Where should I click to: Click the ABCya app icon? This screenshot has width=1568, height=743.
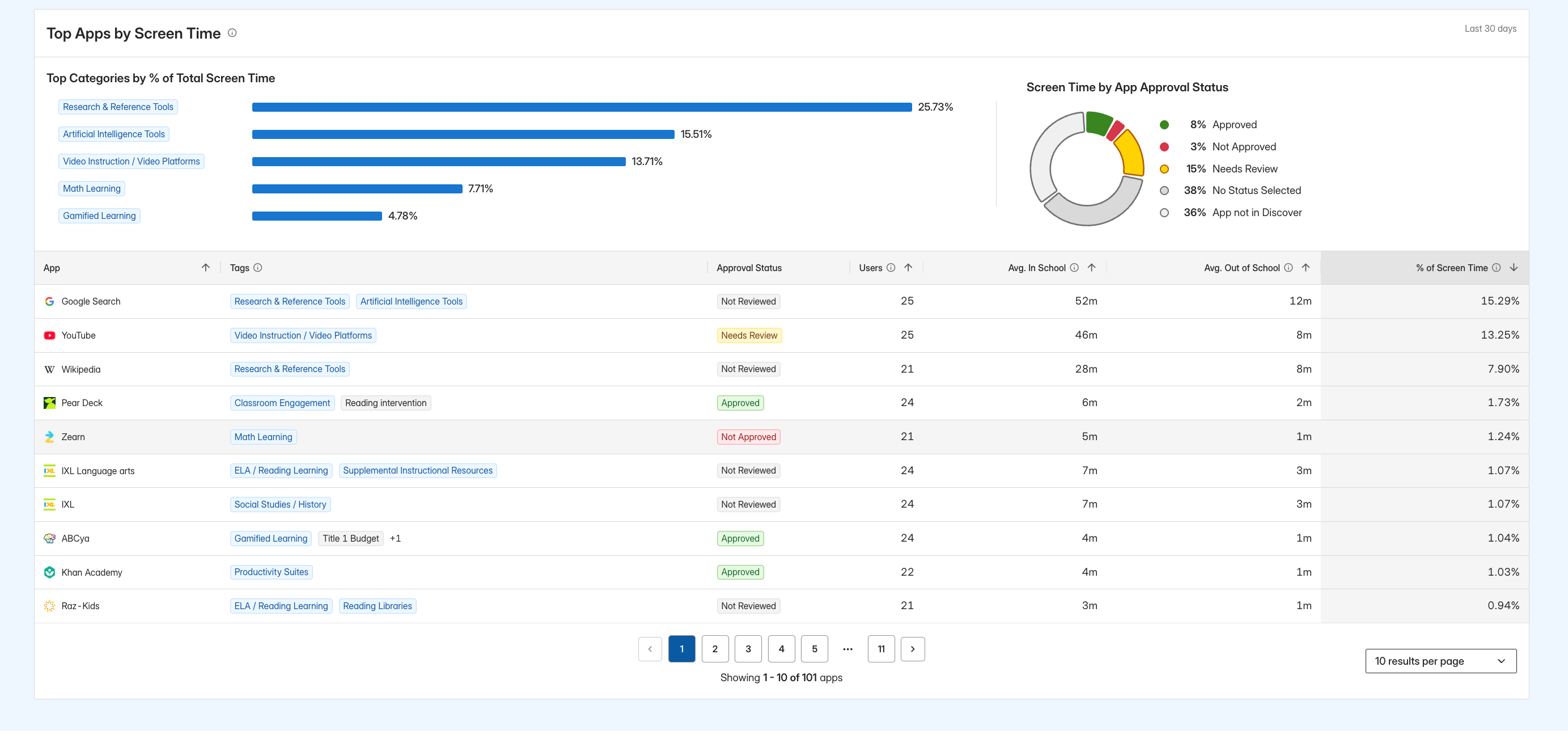tap(49, 538)
